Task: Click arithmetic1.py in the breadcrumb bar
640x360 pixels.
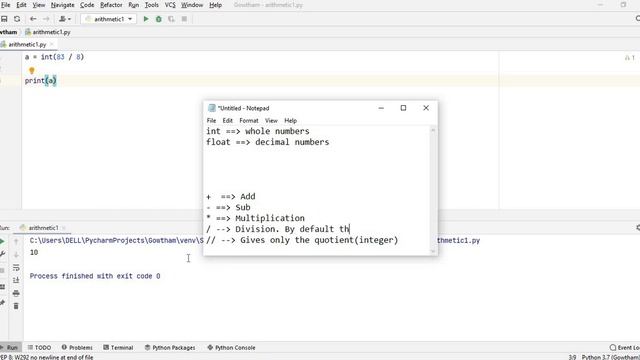Action: (48, 32)
